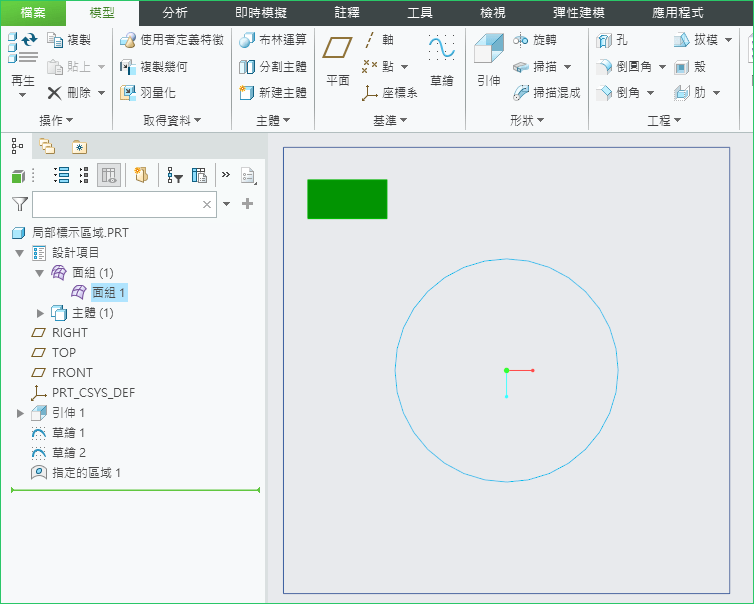
Task: Open the 操作 group dropdown
Action: pyautogui.click(x=55, y=120)
